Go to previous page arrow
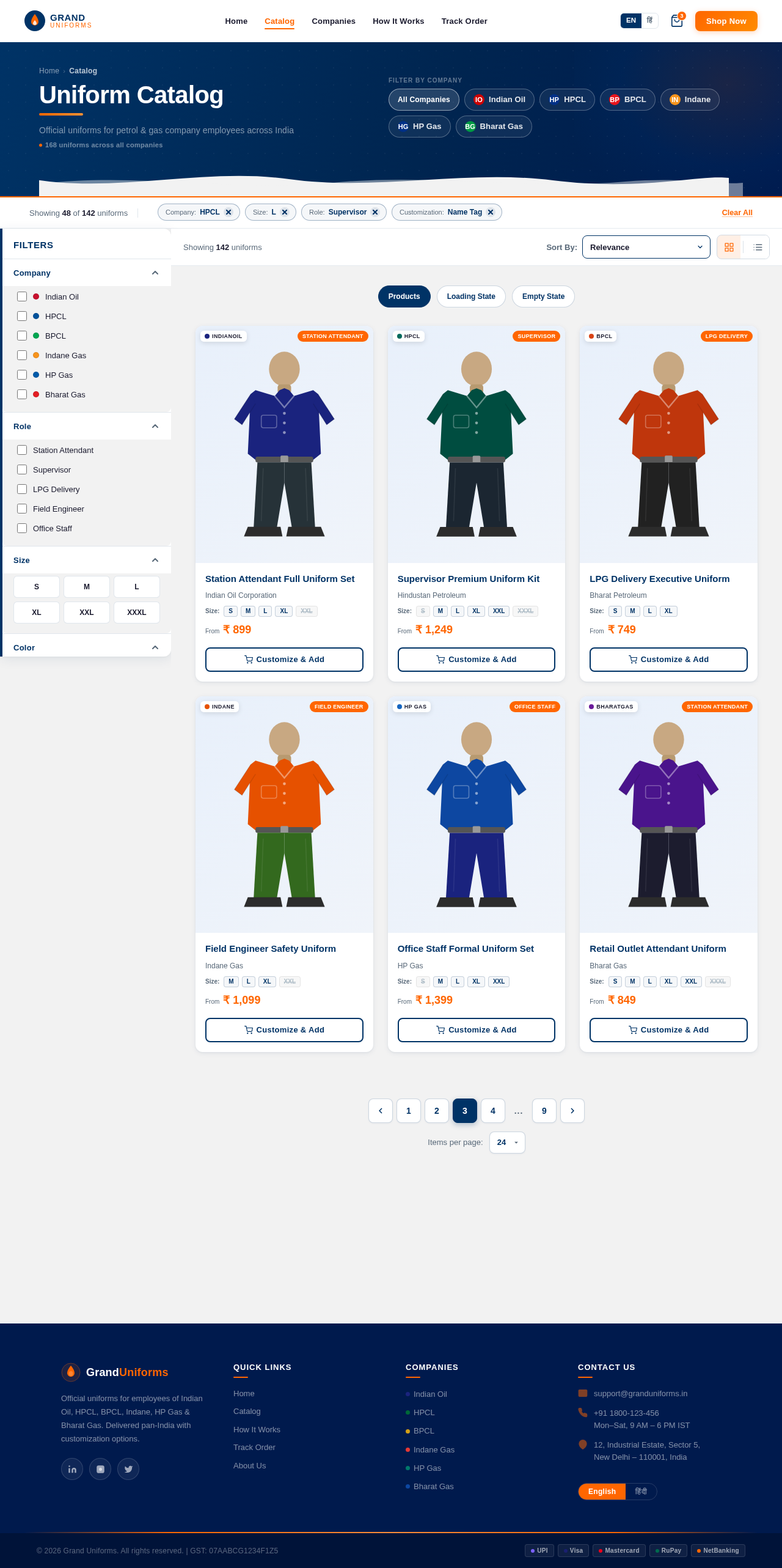The image size is (782, 1568). coord(381,1111)
